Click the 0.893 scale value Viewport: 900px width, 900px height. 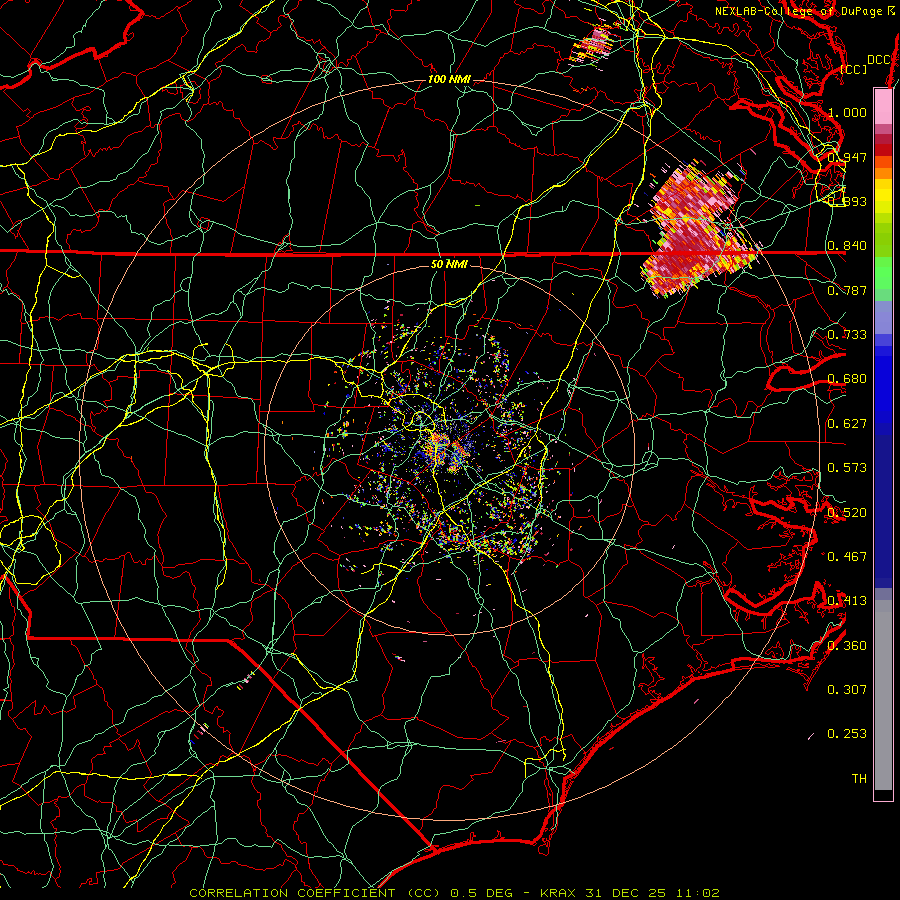[x=847, y=201]
